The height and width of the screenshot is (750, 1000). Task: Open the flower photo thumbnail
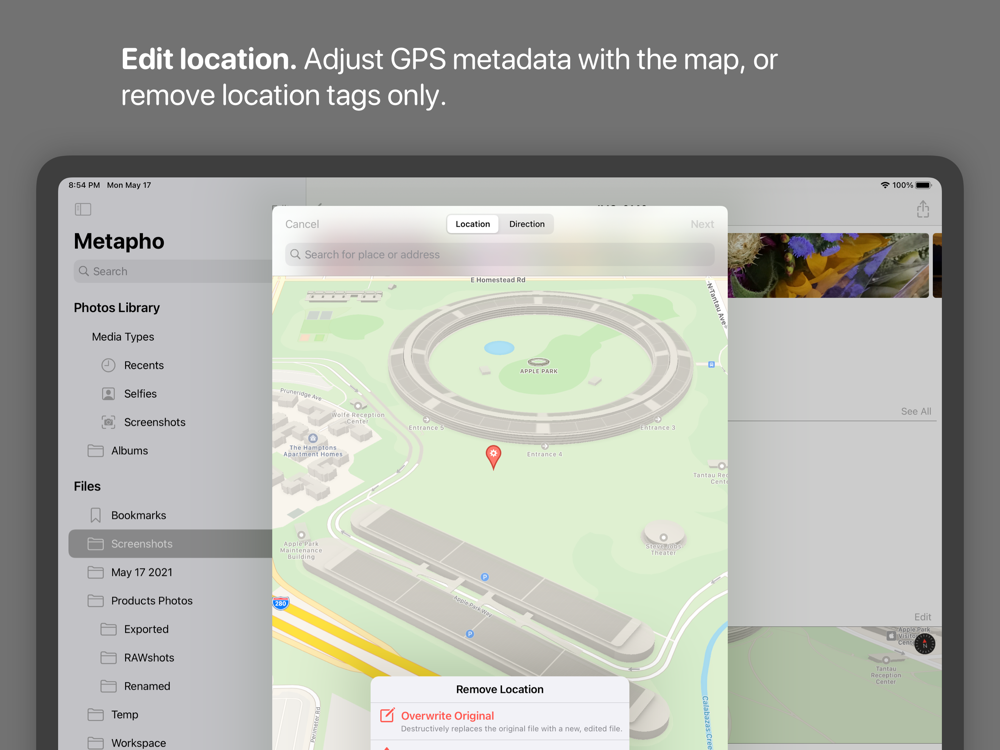[x=828, y=265]
